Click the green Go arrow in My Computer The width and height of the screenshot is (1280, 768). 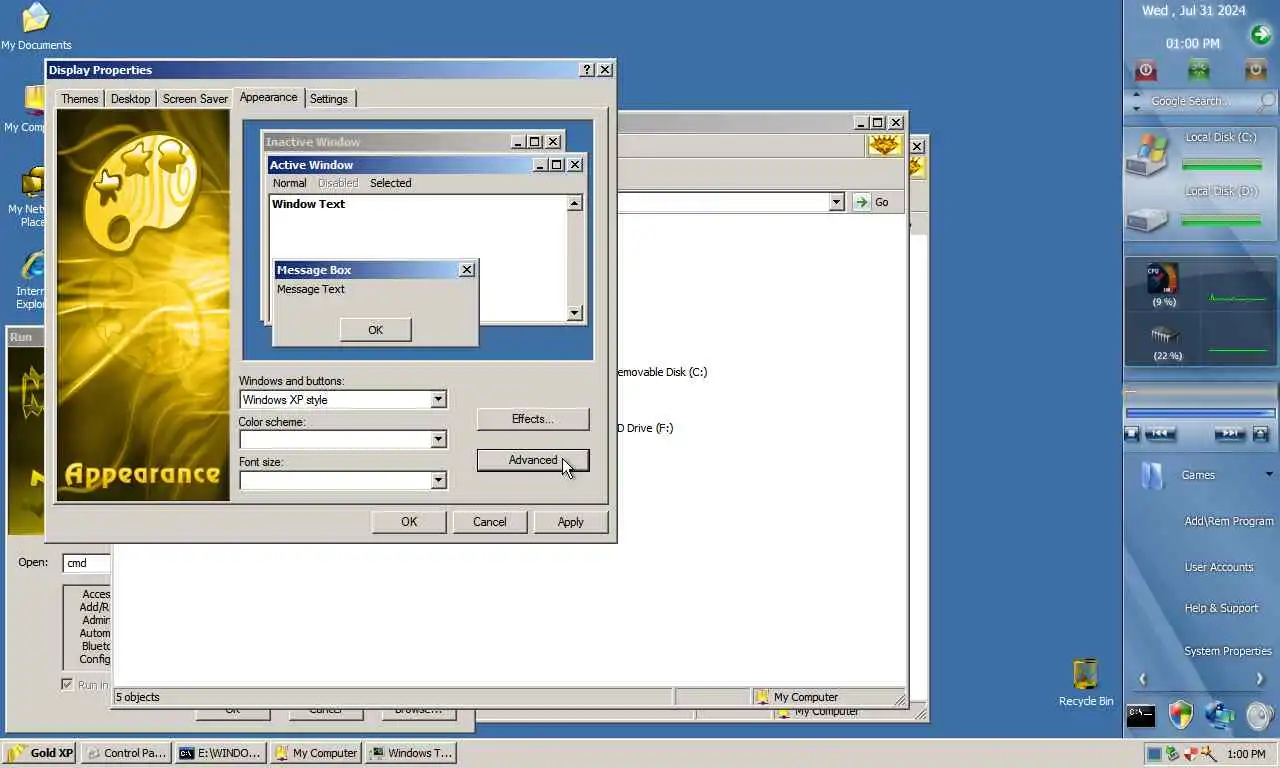(x=861, y=202)
